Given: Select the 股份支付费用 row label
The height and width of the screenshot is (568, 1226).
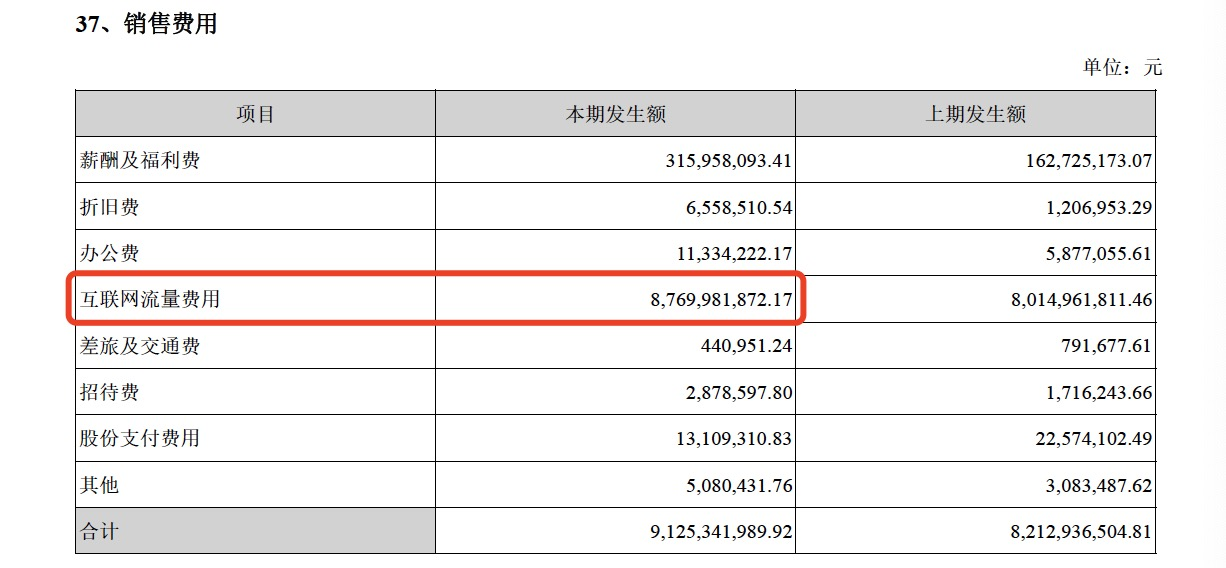Looking at the screenshot, I should point(140,438).
